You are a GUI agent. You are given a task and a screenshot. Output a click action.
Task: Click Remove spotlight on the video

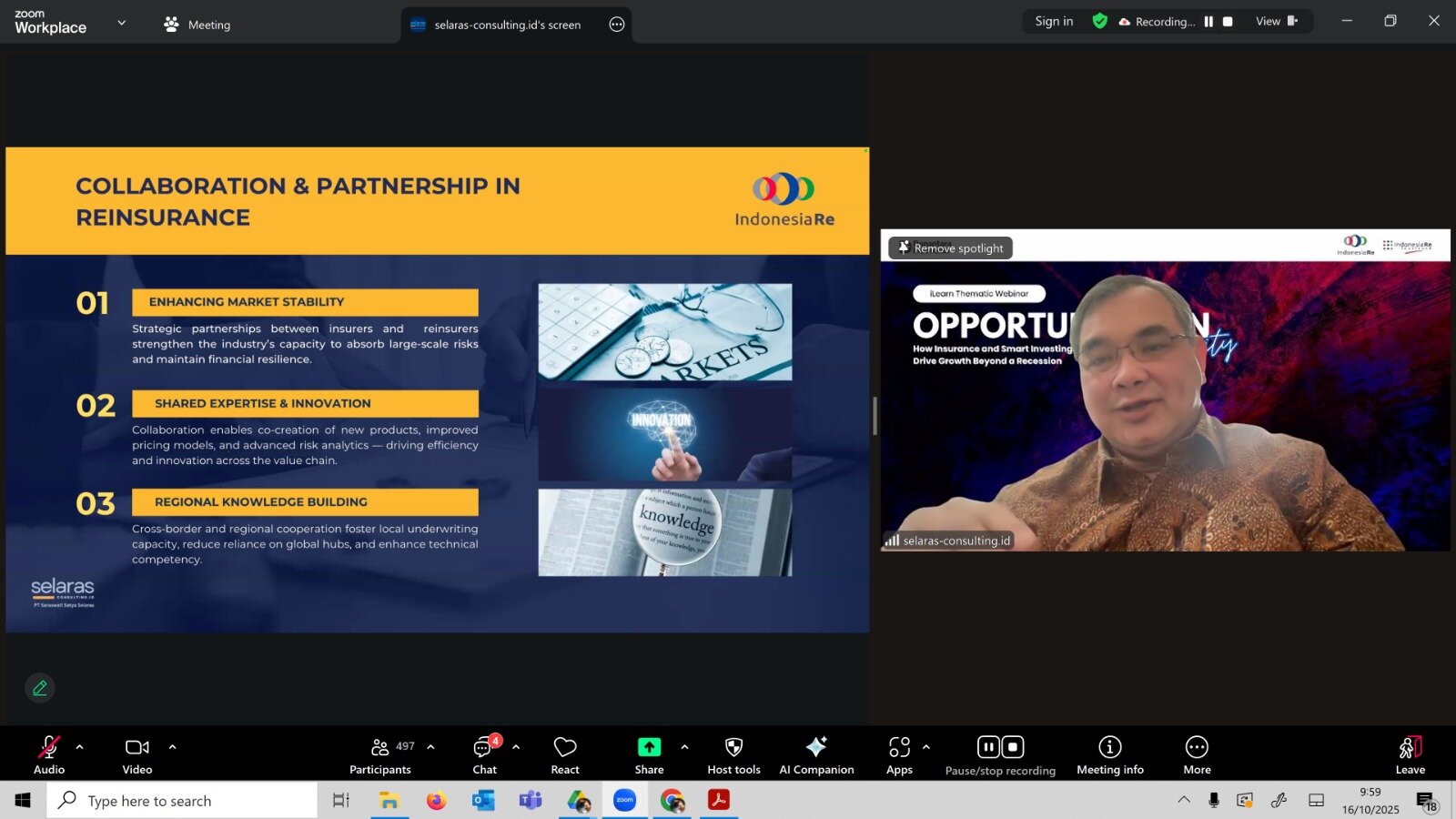click(x=950, y=248)
